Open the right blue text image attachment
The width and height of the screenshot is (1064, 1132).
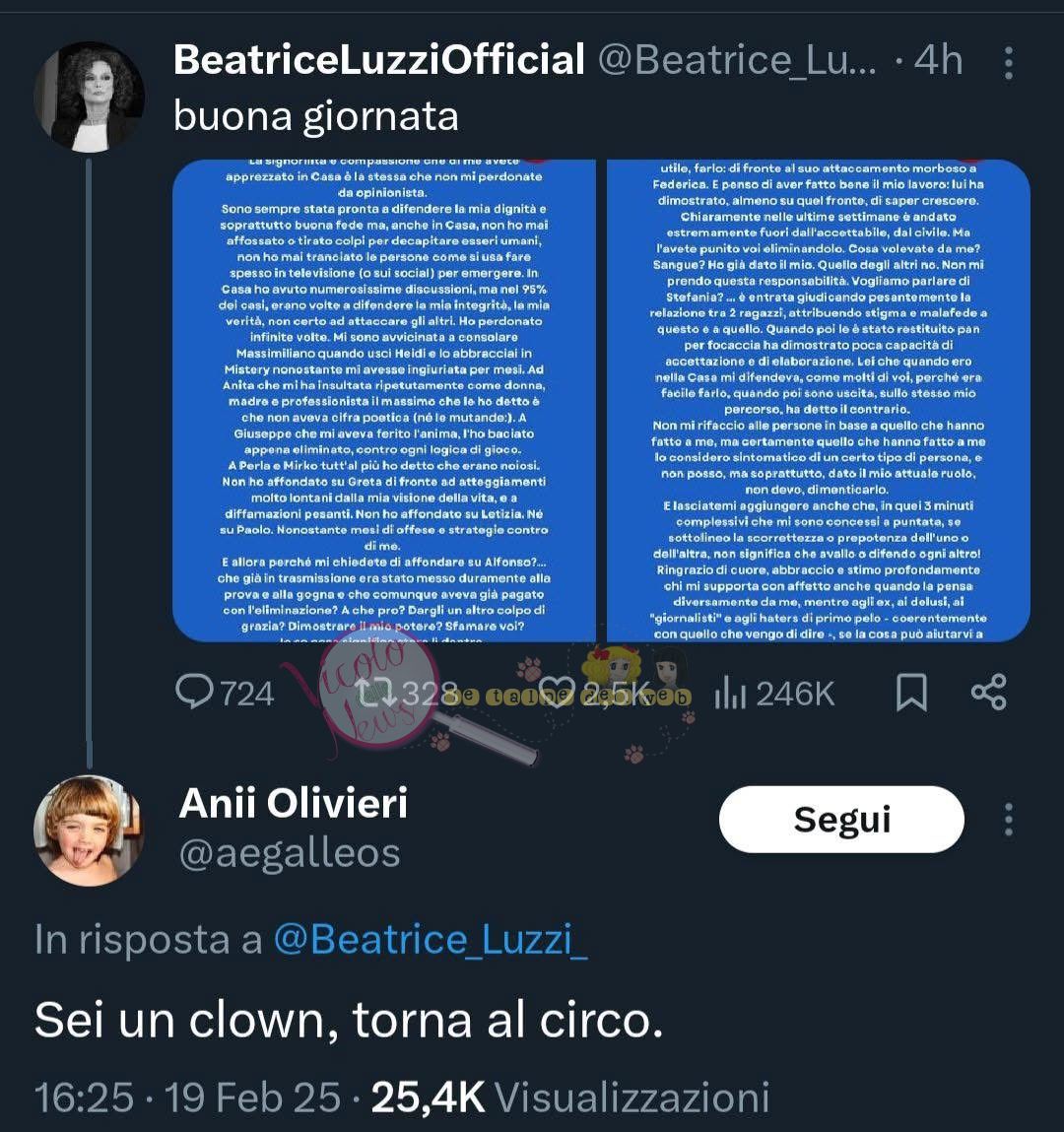(818, 400)
